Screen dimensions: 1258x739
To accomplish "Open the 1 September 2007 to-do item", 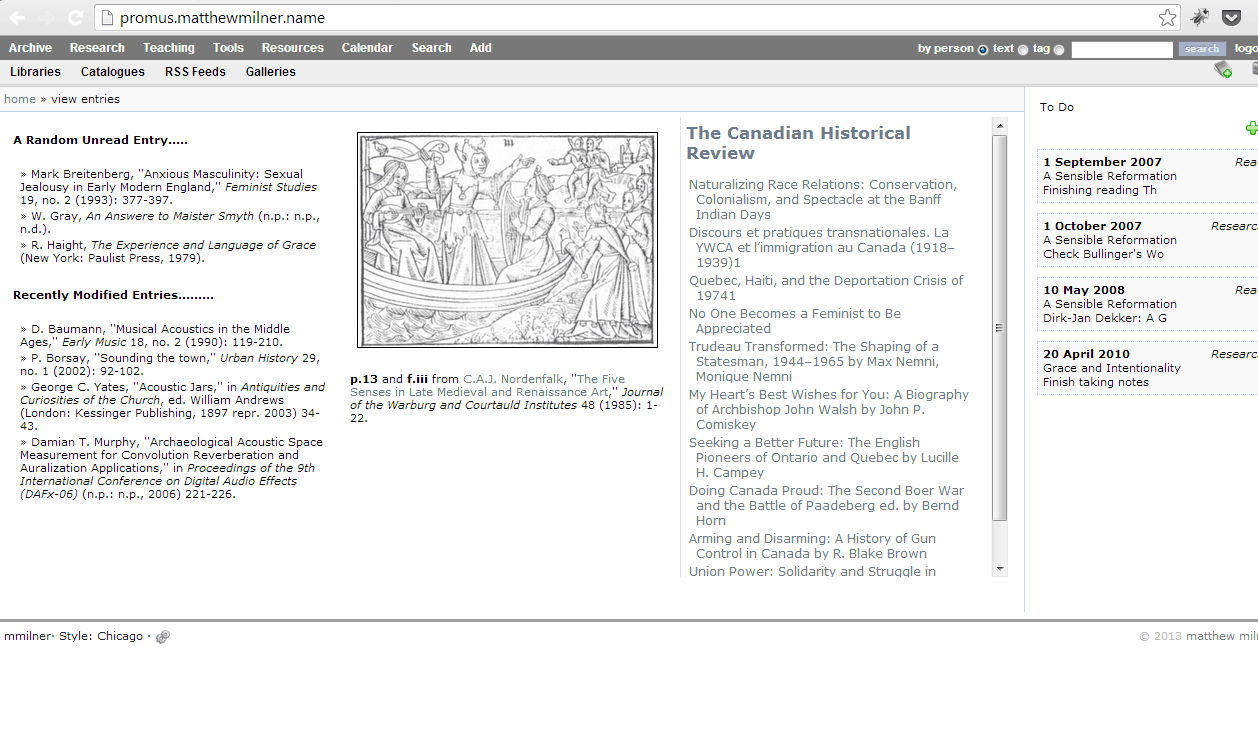I will pos(1147,175).
